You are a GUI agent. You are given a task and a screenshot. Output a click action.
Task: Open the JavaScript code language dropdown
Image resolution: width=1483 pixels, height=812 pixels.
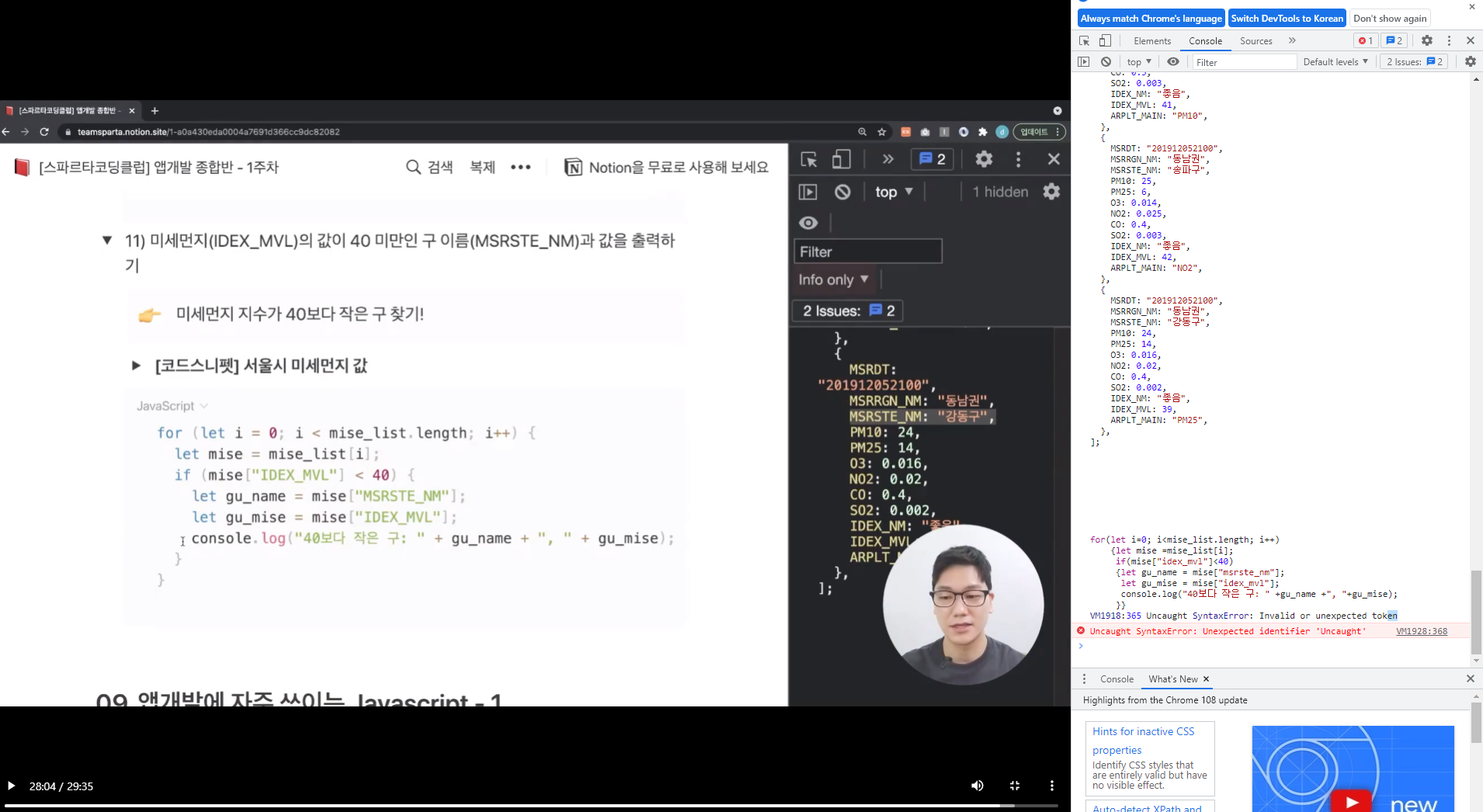click(172, 406)
